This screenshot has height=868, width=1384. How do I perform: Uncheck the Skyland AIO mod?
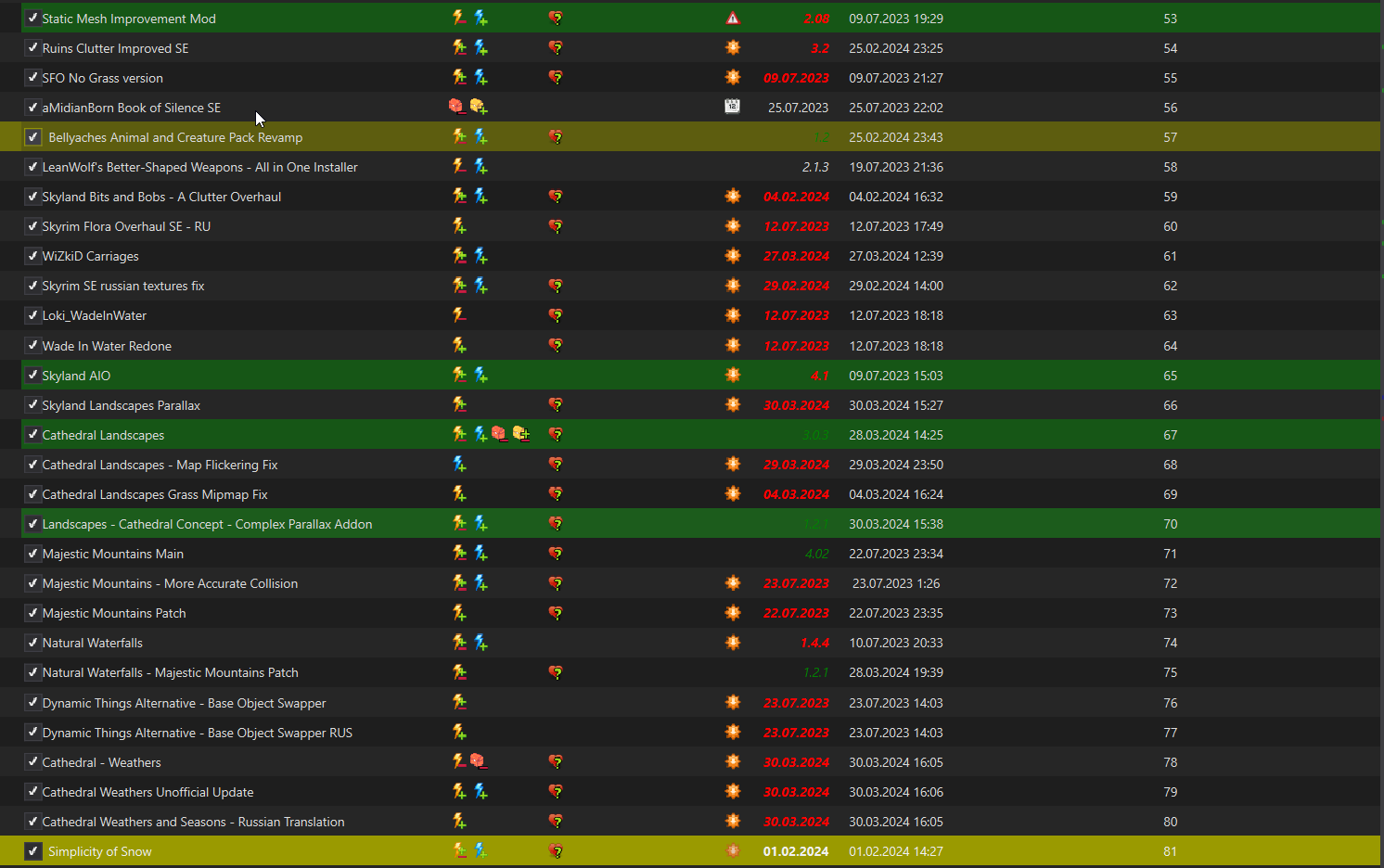click(32, 375)
